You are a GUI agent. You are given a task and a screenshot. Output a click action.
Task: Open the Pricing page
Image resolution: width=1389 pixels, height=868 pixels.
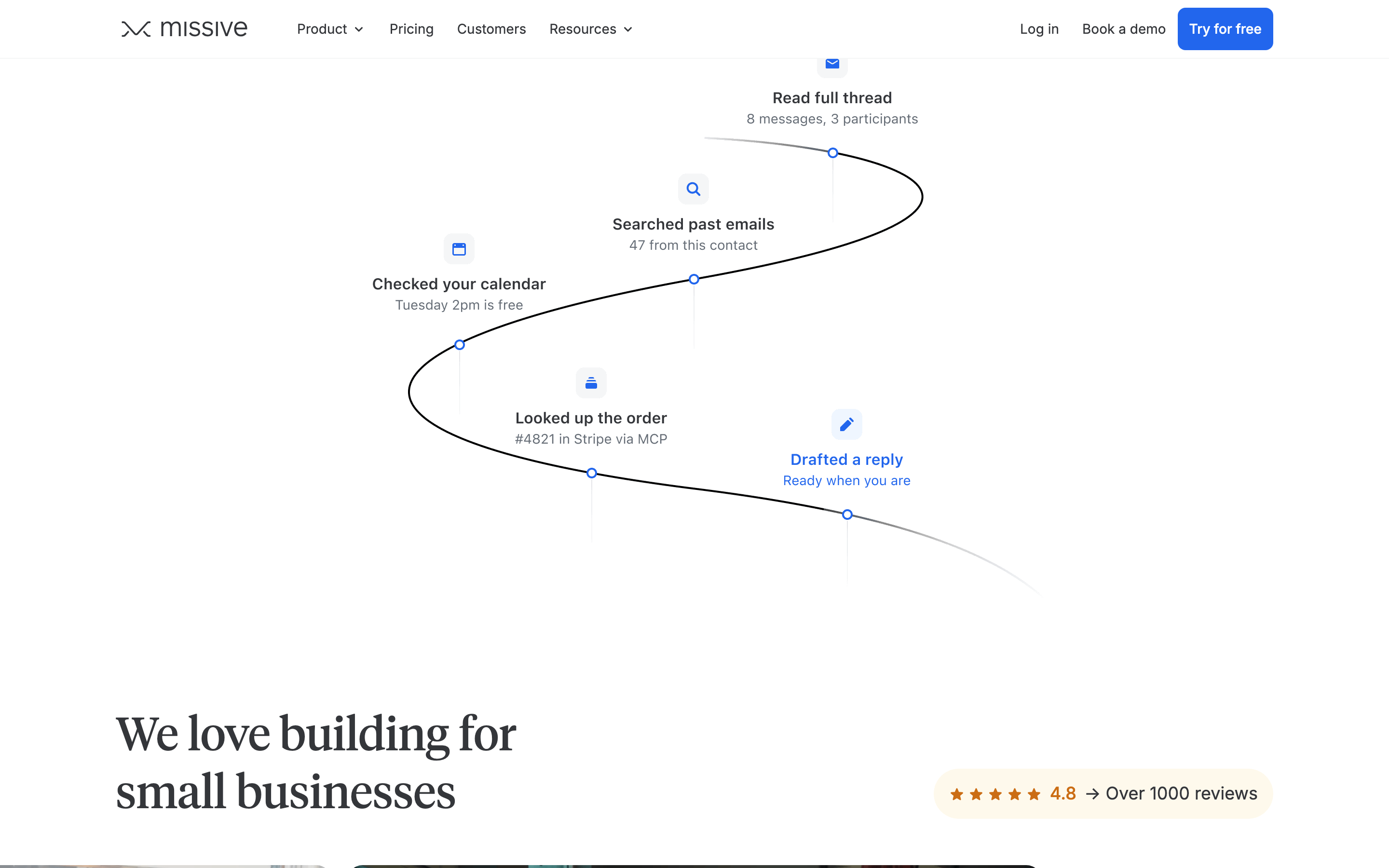tap(411, 29)
